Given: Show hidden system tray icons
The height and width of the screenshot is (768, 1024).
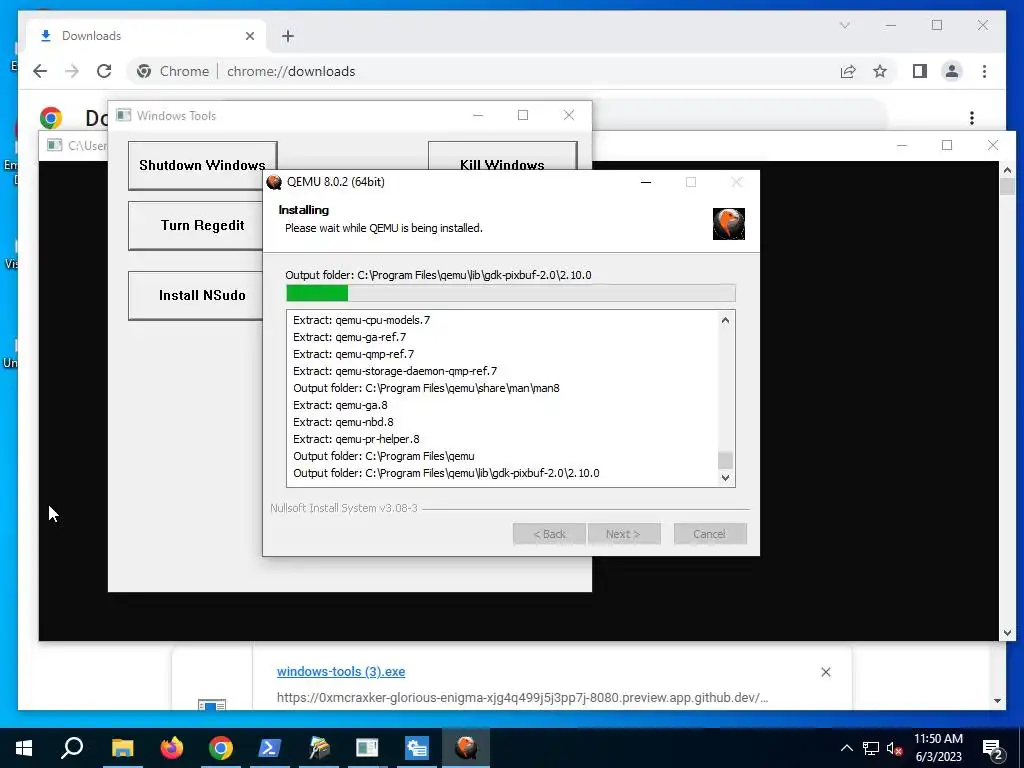Looking at the screenshot, I should click(846, 748).
